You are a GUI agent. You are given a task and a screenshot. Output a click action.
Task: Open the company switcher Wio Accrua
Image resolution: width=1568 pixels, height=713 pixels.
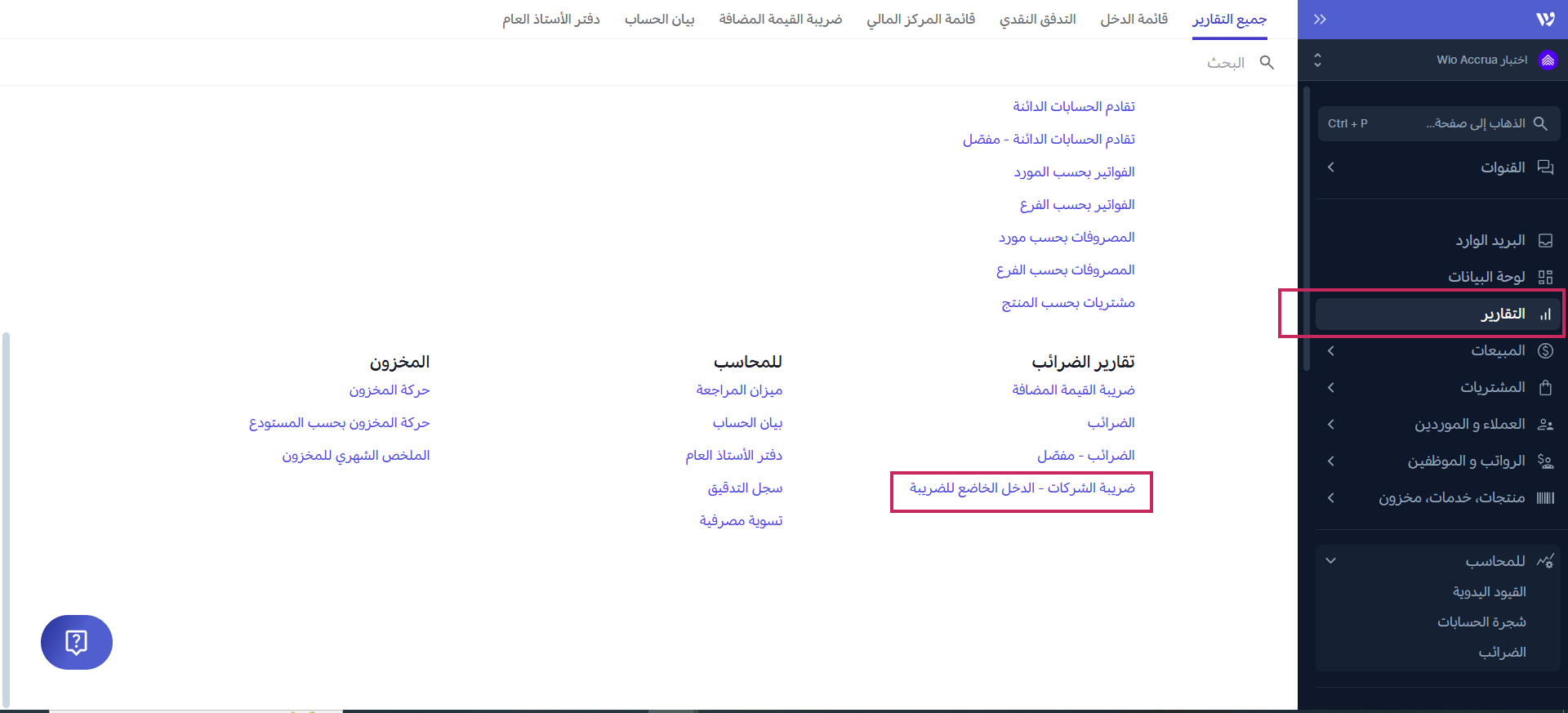(1437, 60)
